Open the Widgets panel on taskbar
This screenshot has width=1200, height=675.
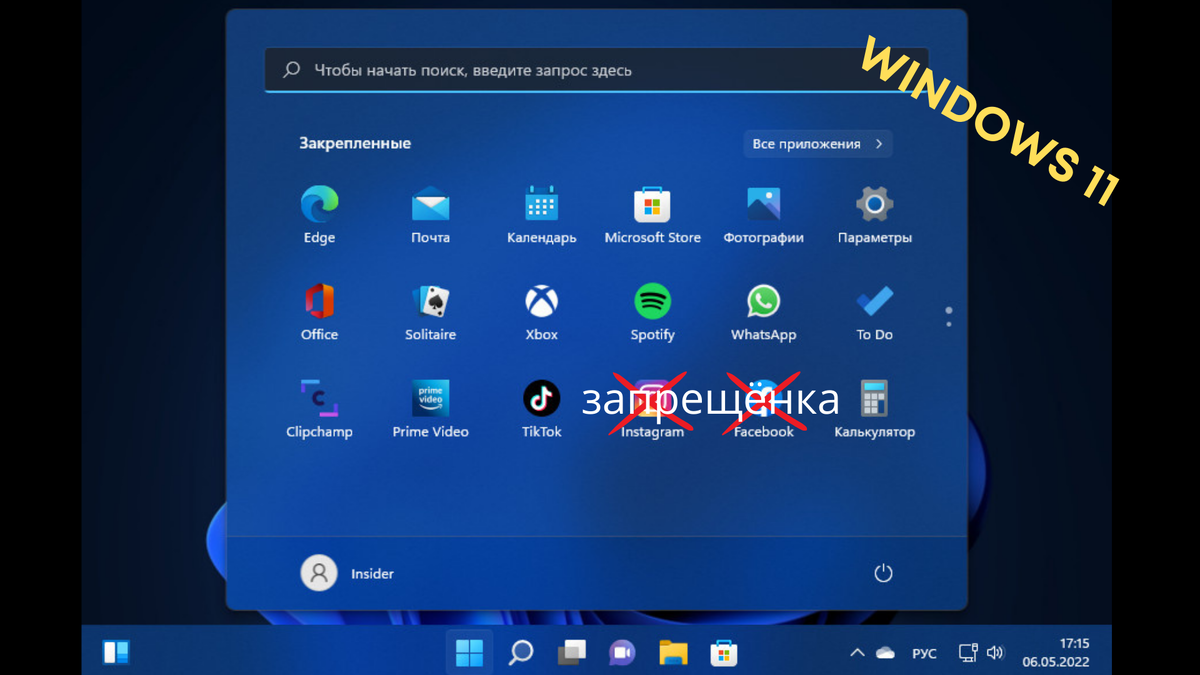116,653
